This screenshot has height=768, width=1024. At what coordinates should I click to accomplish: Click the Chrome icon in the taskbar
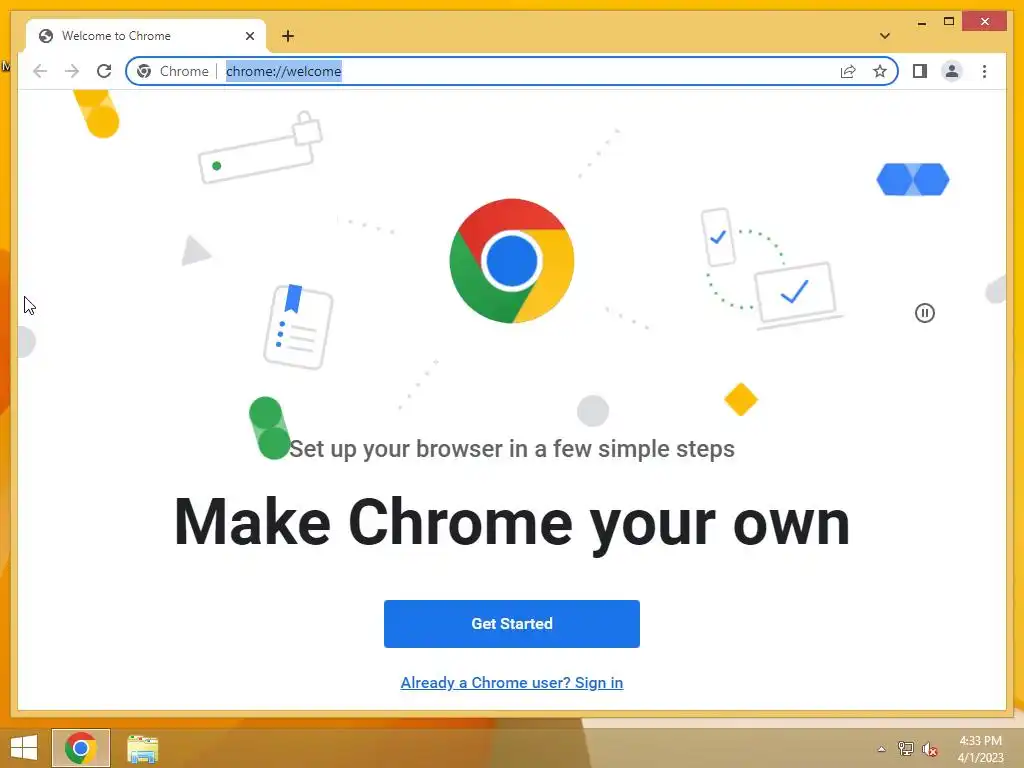pyautogui.click(x=81, y=748)
